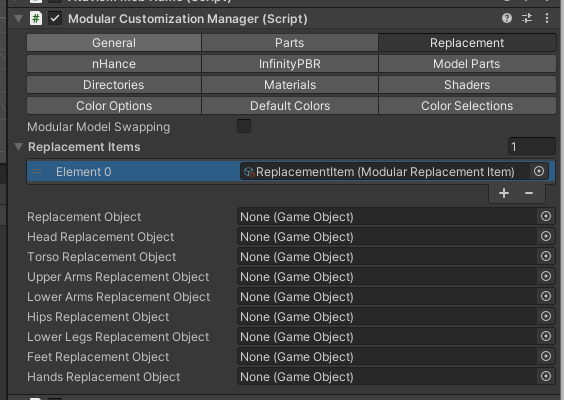Switch to the Parts tab
Screen dimensions: 564x400
click(290, 43)
